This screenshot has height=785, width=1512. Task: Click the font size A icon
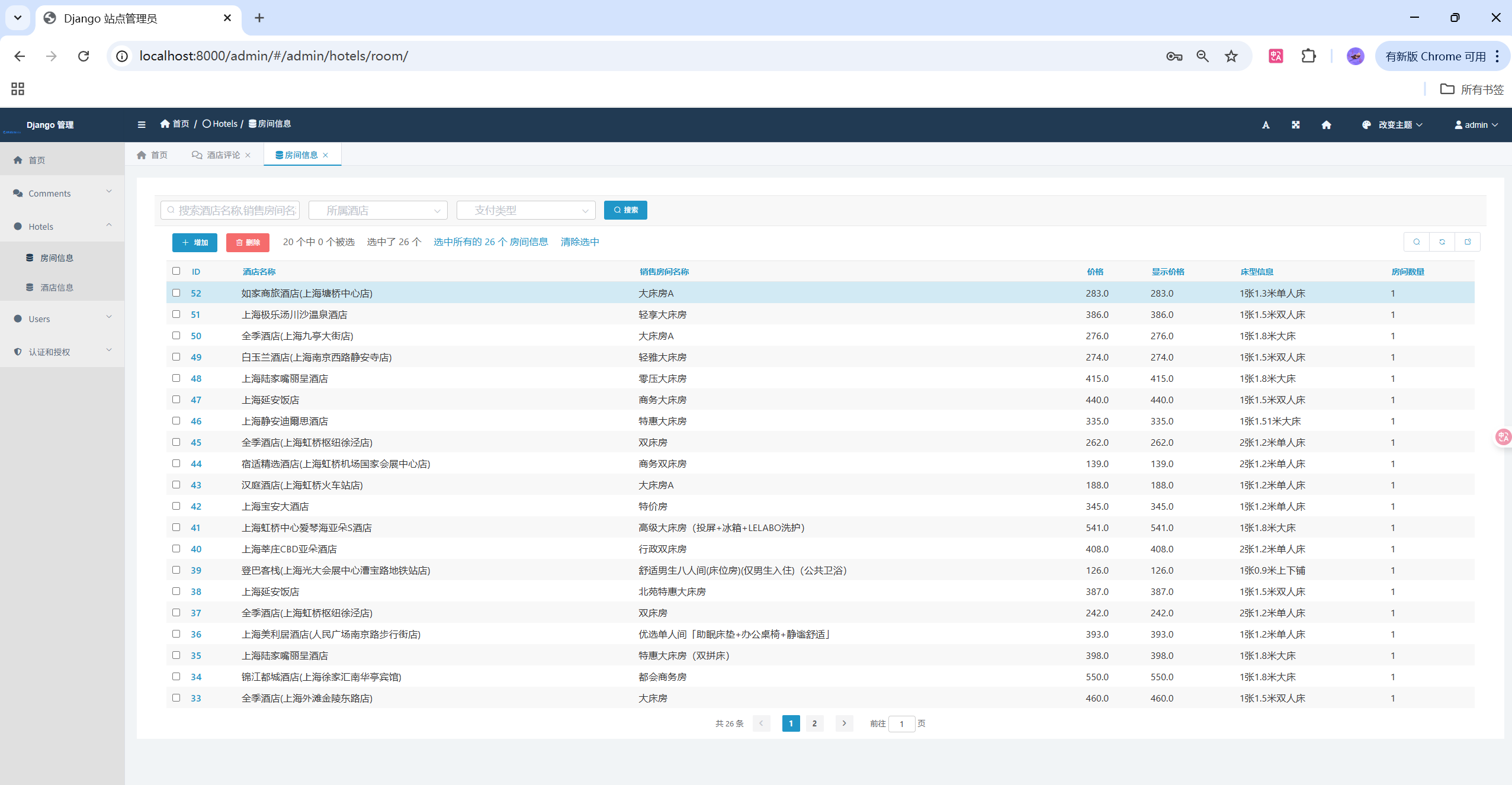[1266, 125]
